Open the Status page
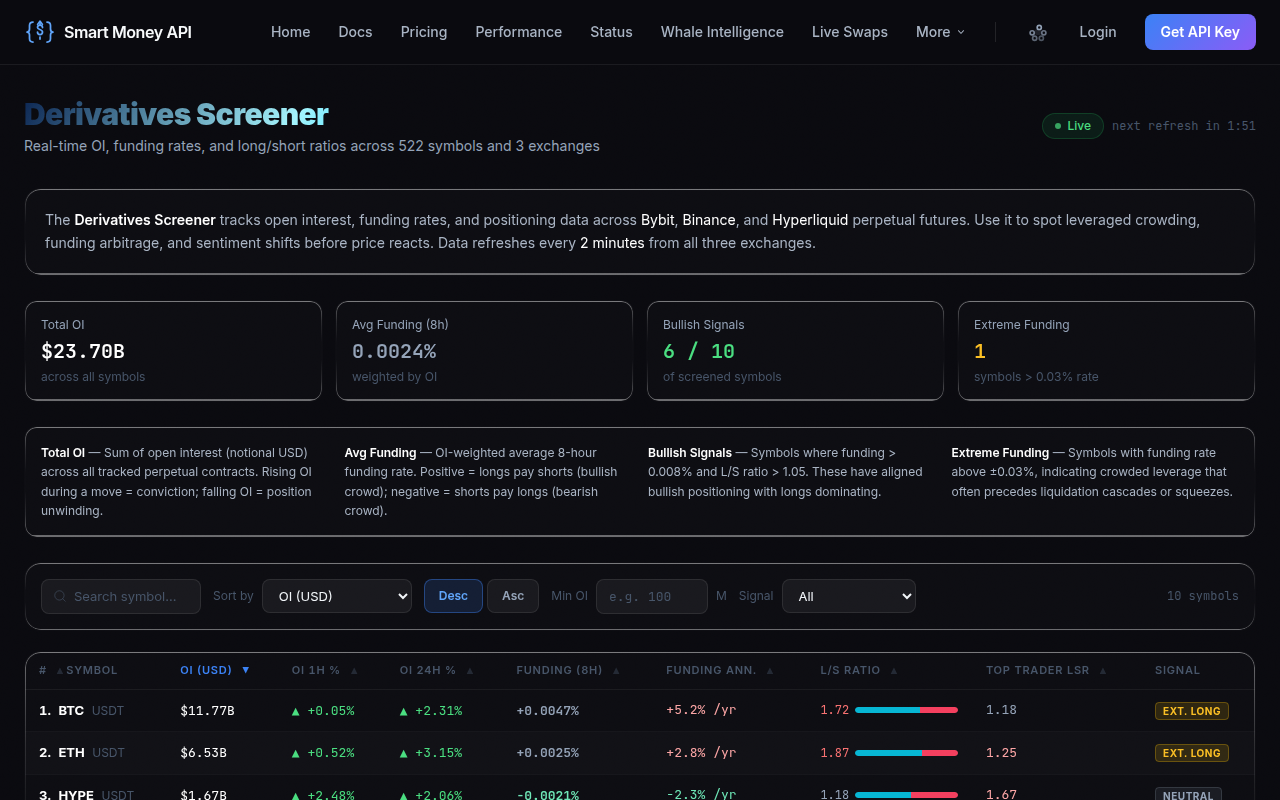This screenshot has height=800, width=1280. (x=611, y=32)
